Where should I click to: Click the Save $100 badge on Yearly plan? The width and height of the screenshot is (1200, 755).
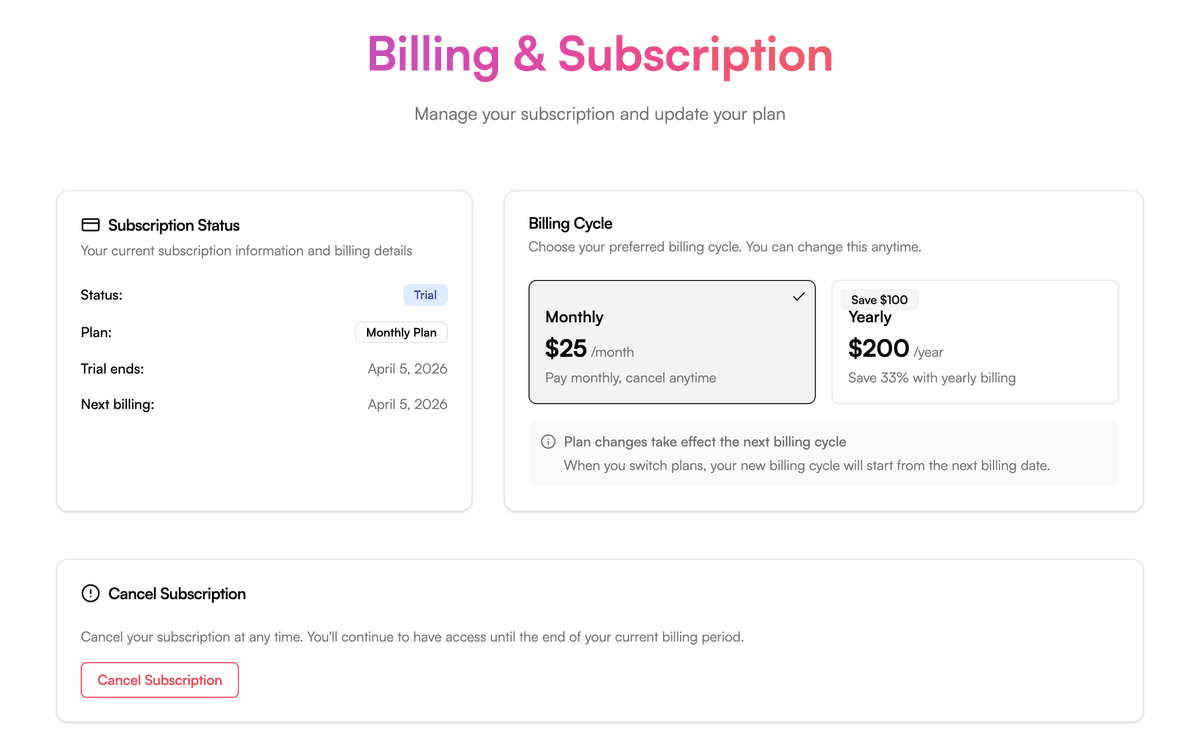point(878,299)
